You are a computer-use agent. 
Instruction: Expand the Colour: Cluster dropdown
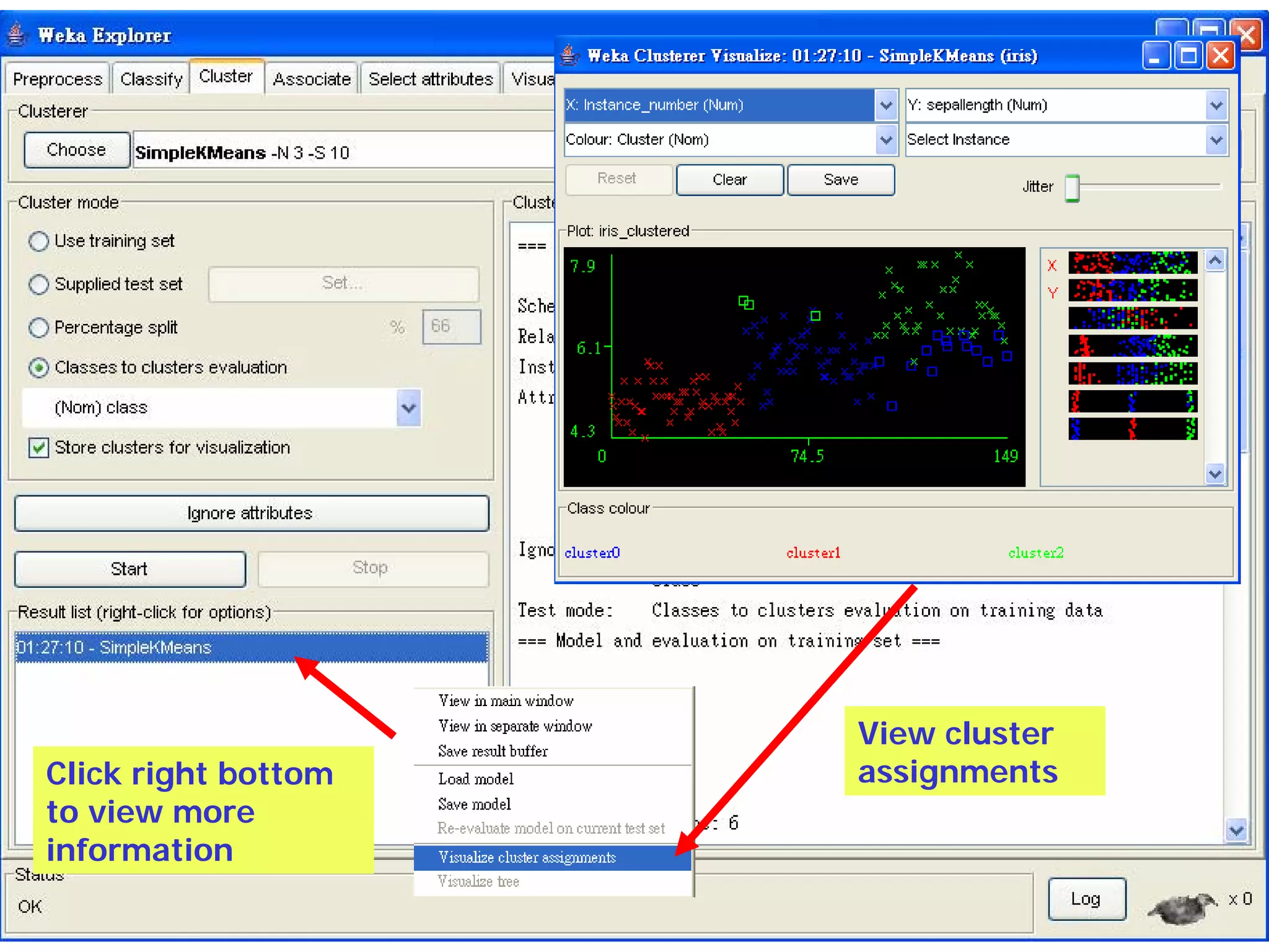click(x=886, y=140)
